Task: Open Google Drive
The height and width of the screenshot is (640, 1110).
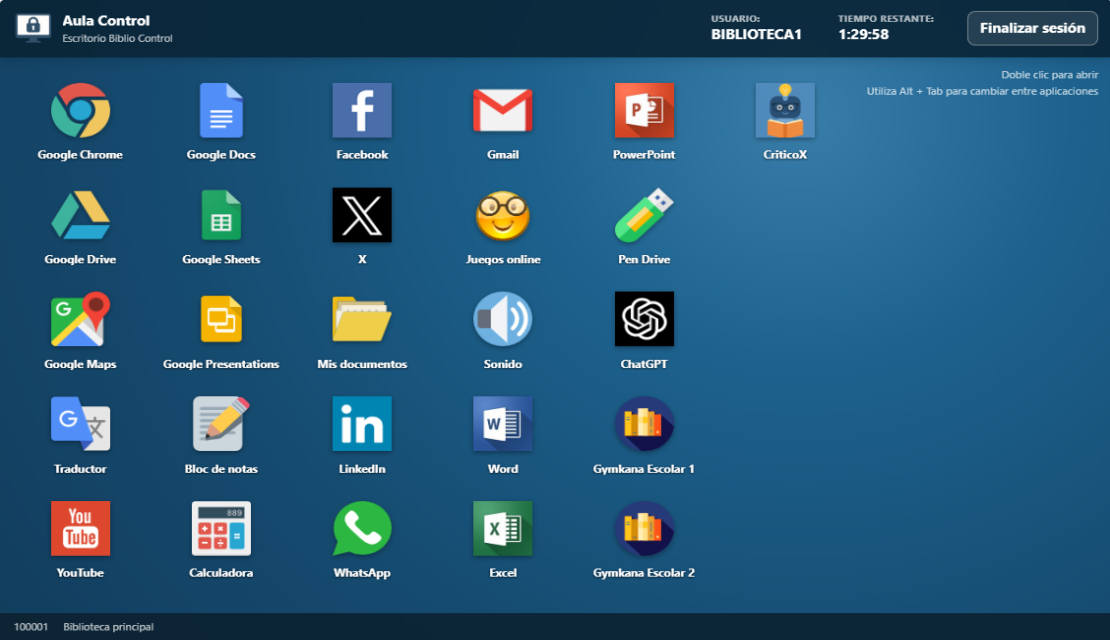Action: point(80,215)
